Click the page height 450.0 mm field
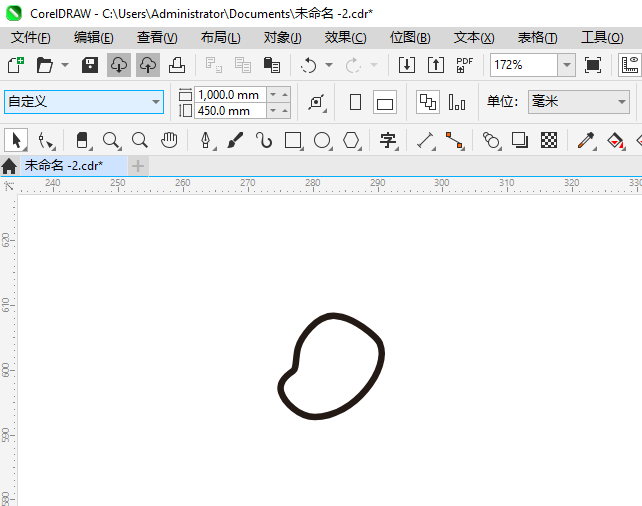 (231, 111)
